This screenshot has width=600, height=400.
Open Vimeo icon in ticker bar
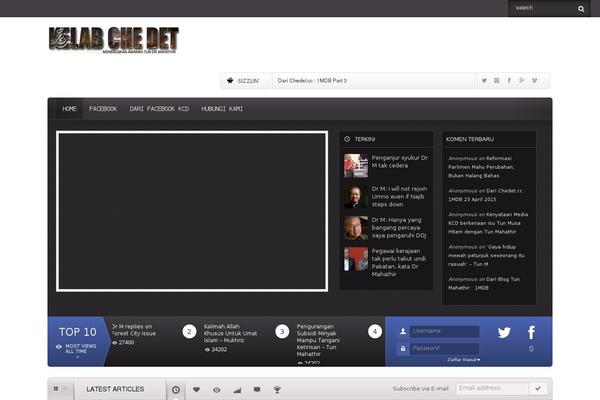[534, 80]
